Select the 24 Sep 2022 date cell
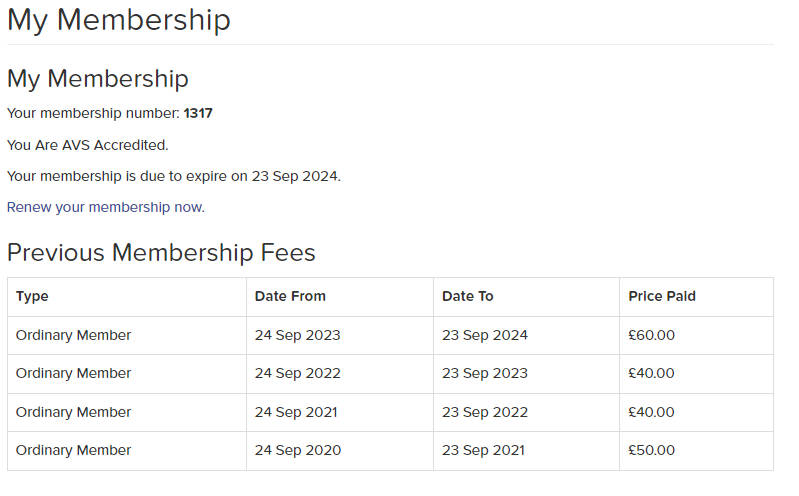The image size is (799, 496). click(x=297, y=373)
